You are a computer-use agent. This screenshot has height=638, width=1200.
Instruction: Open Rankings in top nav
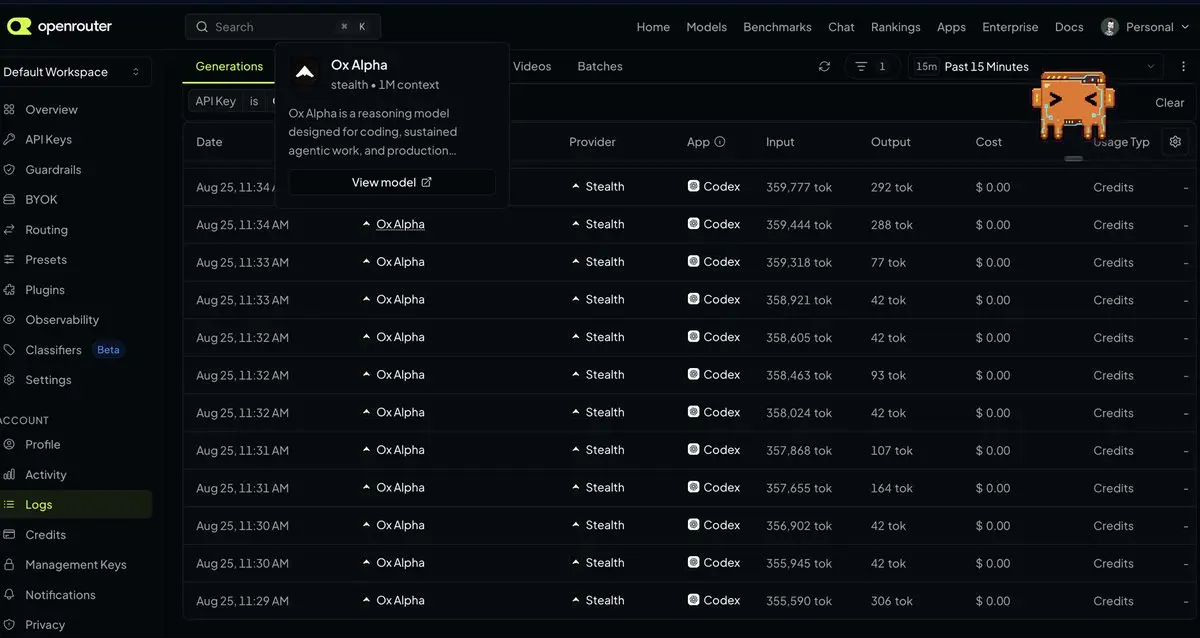896,27
